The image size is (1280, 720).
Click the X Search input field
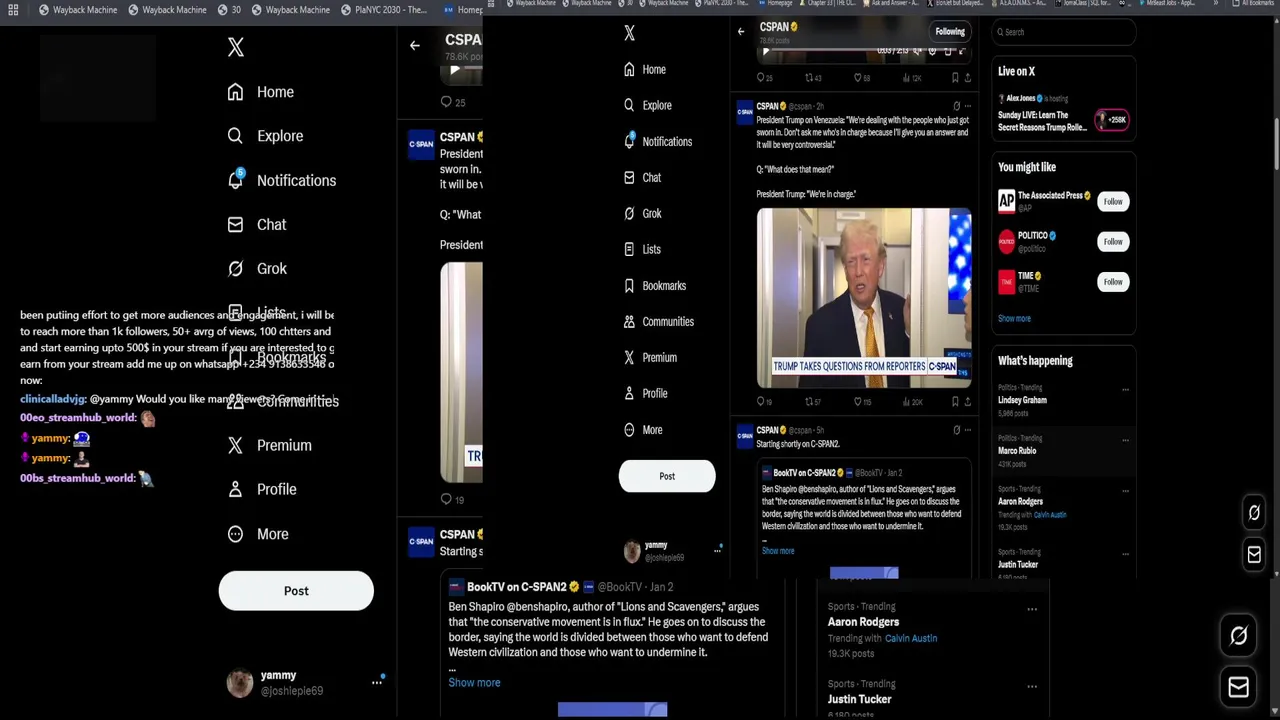(x=1064, y=32)
